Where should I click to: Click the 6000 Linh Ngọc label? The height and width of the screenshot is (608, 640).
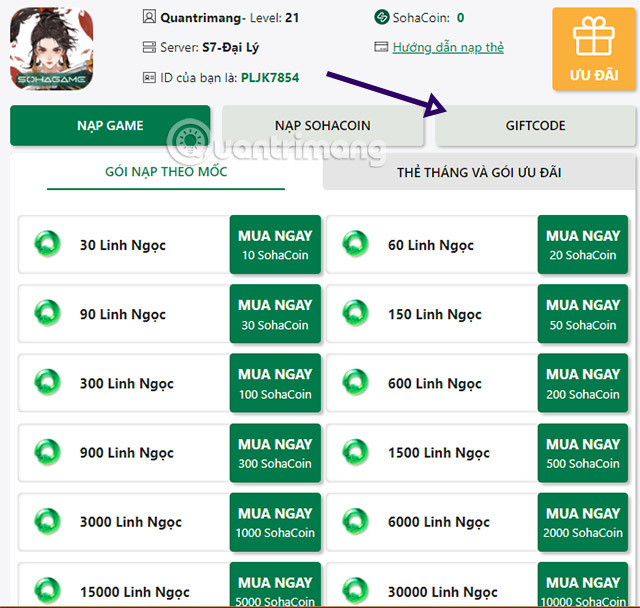[439, 523]
